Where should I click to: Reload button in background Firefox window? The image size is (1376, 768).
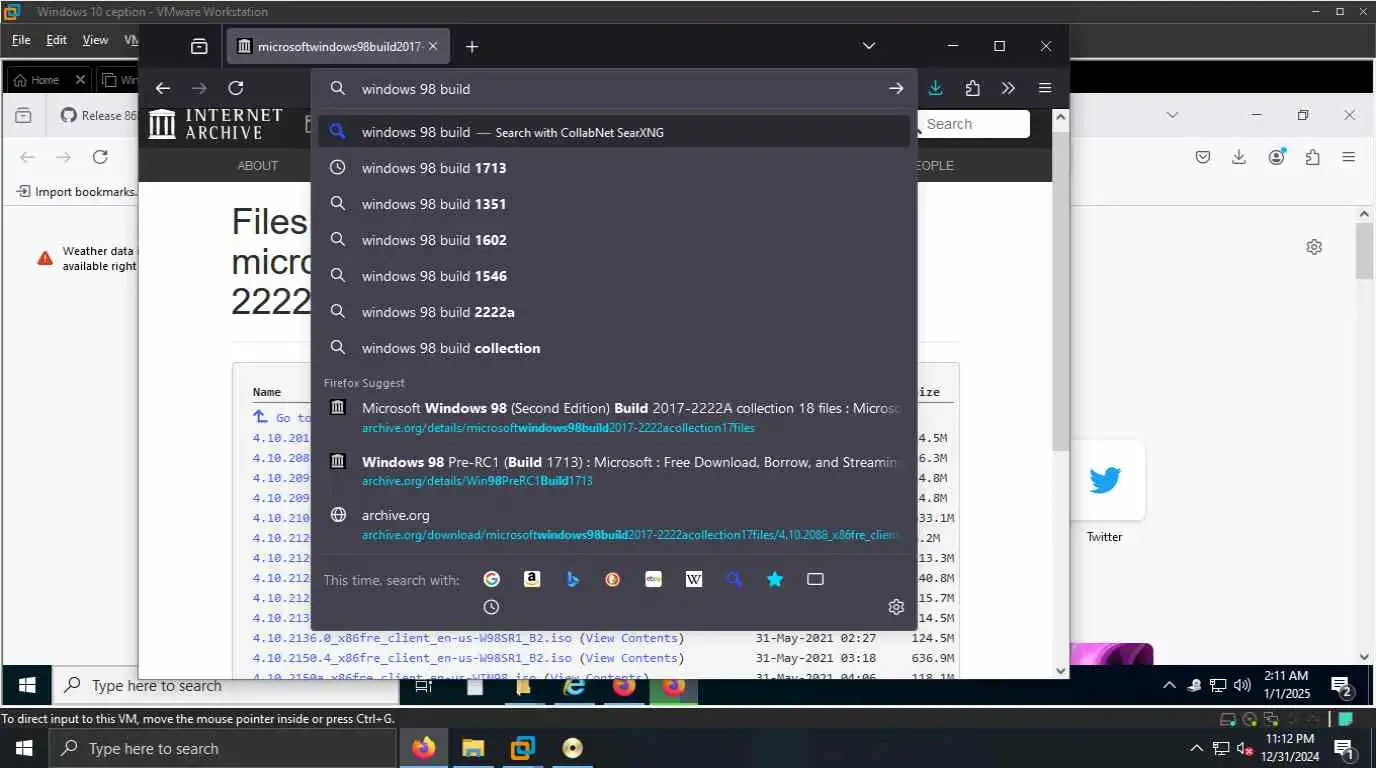[x=100, y=157]
